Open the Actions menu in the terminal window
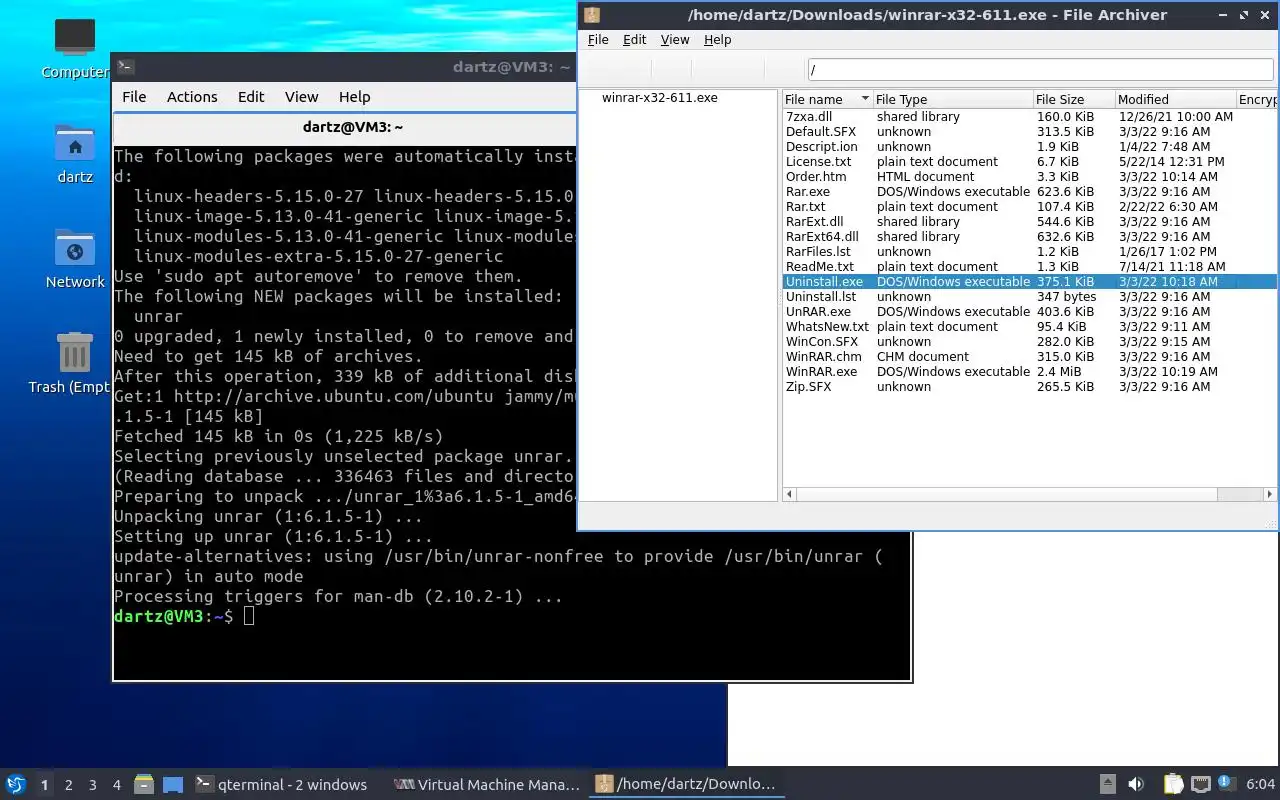 point(192,97)
